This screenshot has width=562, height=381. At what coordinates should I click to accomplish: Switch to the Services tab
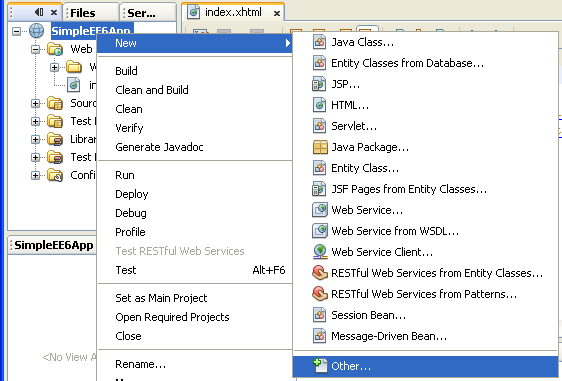click(148, 13)
